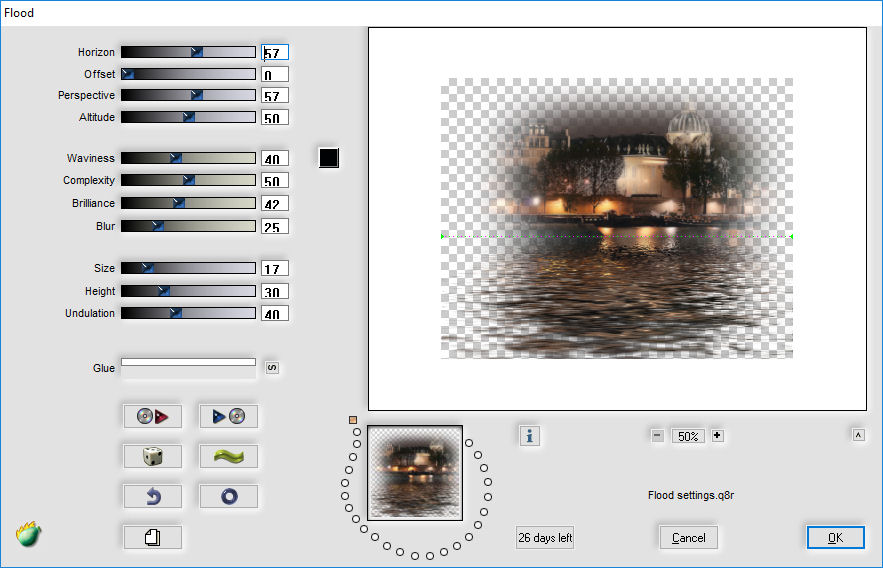Click the blue ring reset button
This screenshot has width=883, height=568.
click(x=229, y=497)
